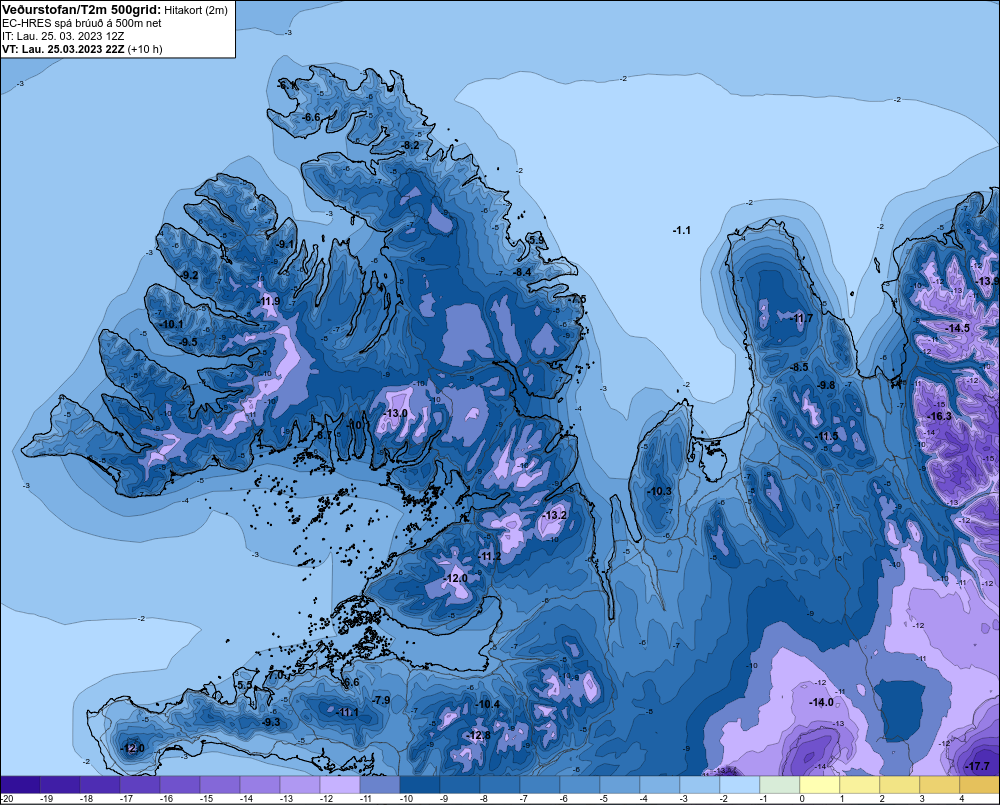This screenshot has width=1000, height=805.
Task: Click the -11.9 temperature label
Action: [268, 301]
